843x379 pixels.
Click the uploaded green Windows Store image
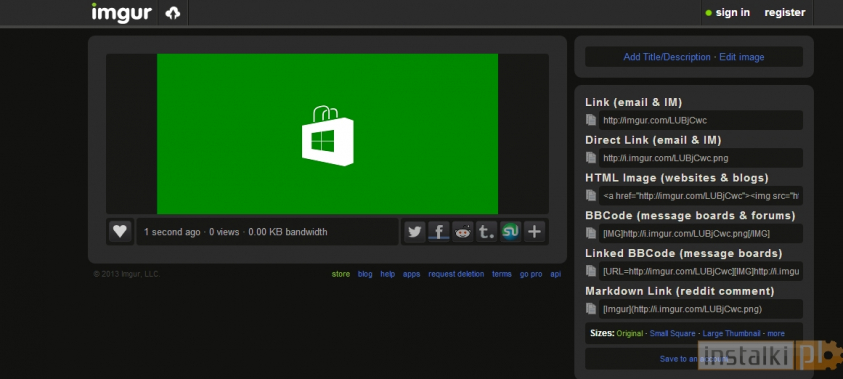(327, 134)
